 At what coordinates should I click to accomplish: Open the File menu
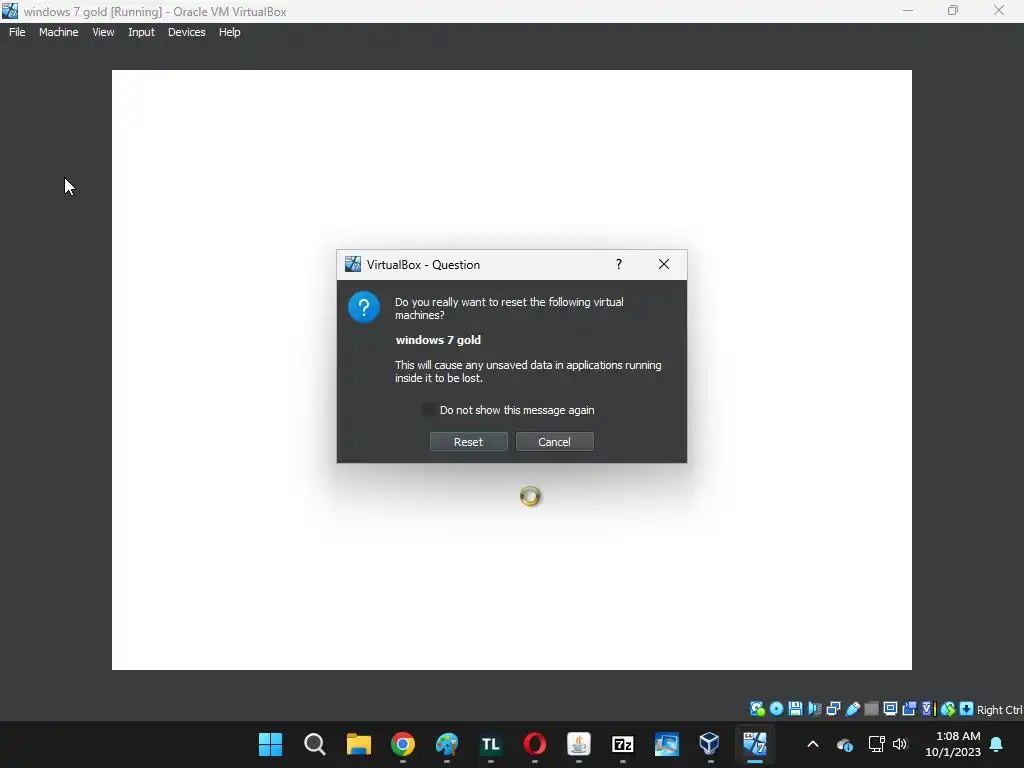pos(17,32)
